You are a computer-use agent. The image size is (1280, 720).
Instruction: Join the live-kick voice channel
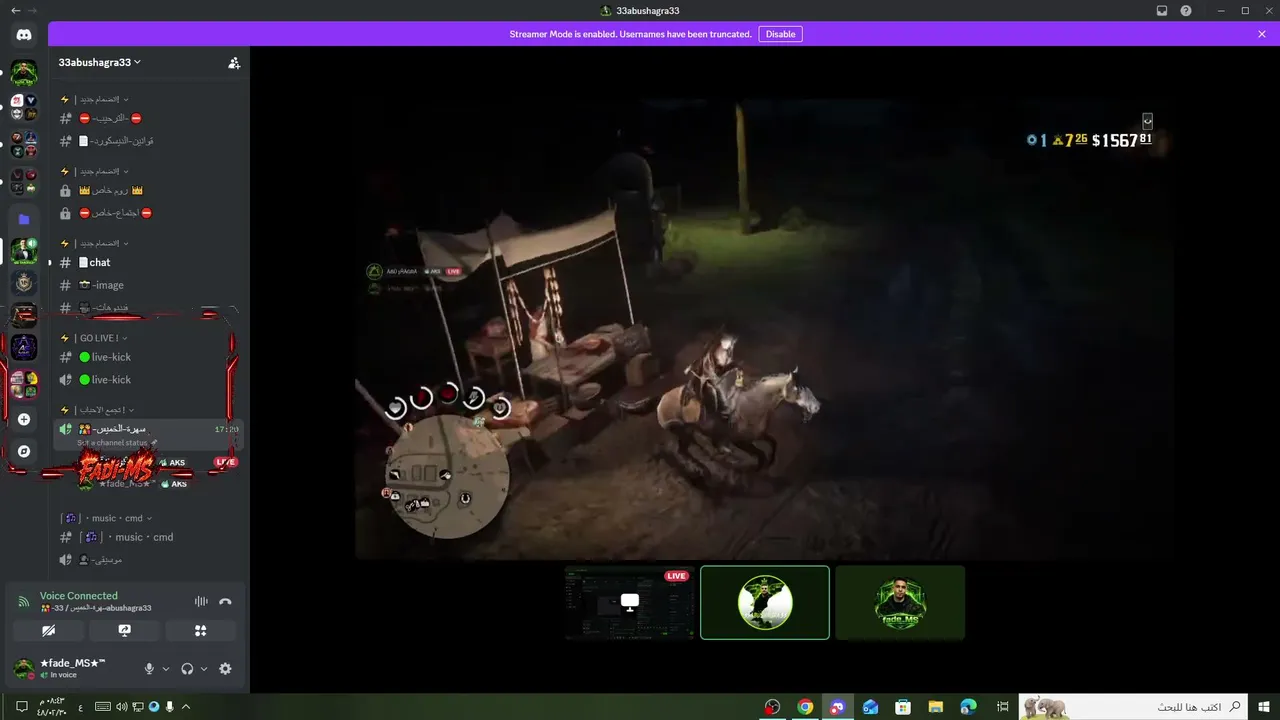click(x=150, y=380)
